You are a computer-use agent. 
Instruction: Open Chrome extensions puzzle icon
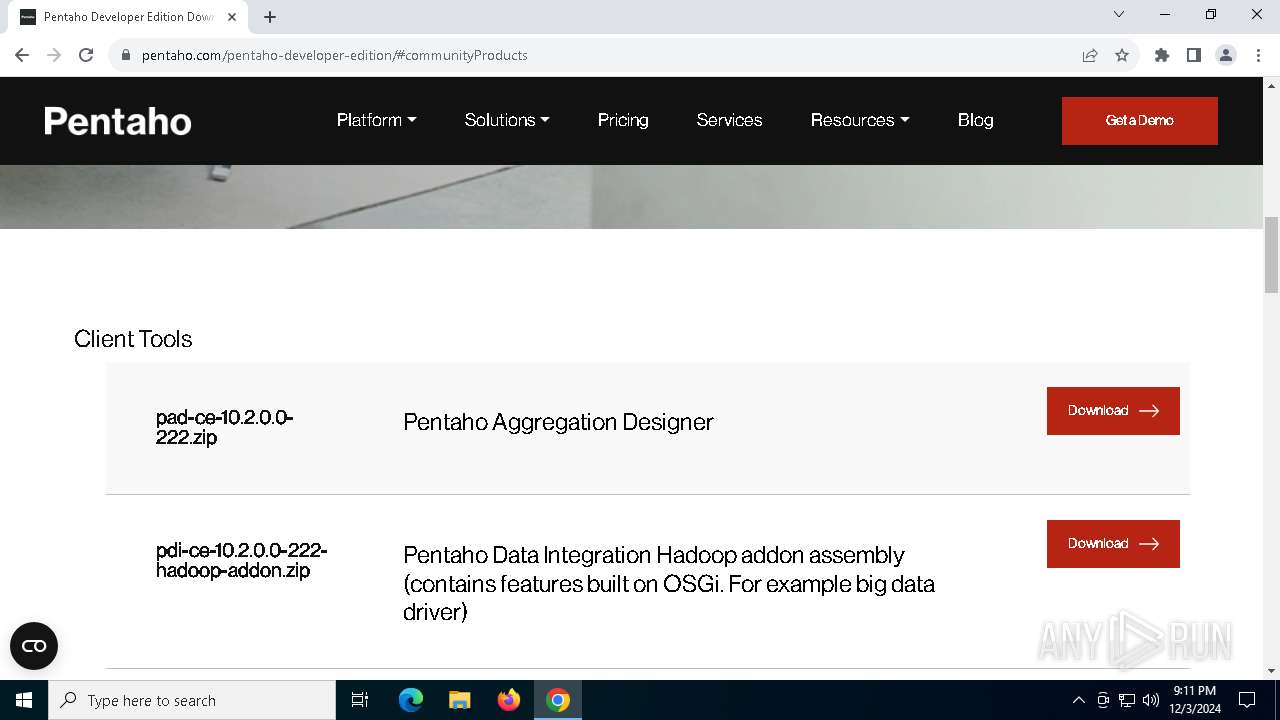point(1162,55)
